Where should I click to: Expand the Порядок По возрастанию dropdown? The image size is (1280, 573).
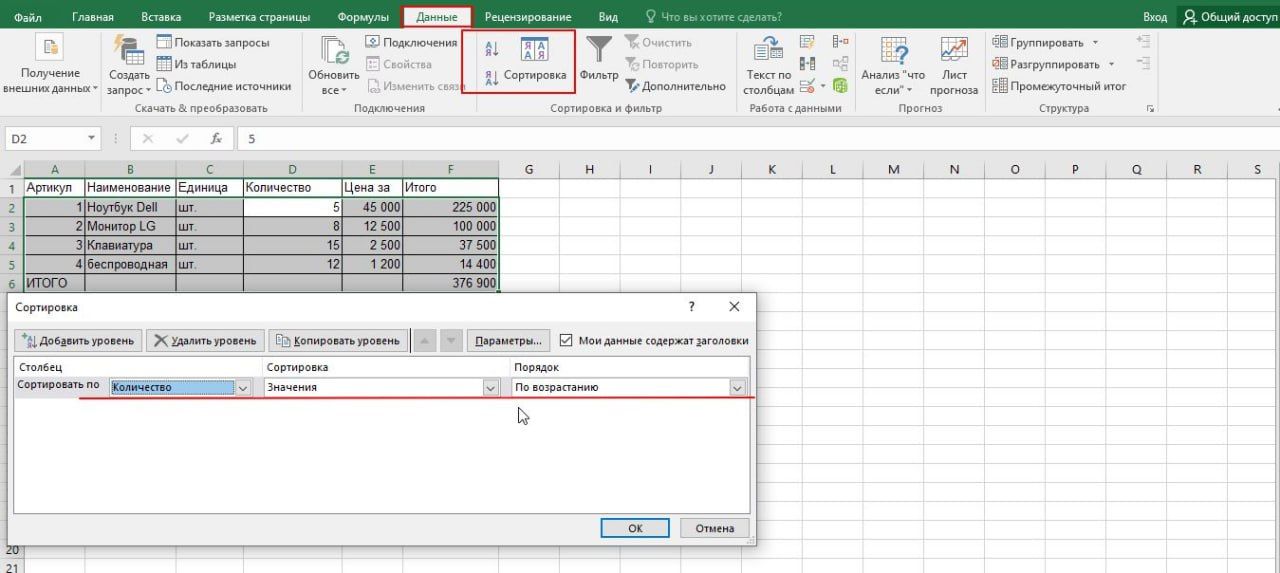click(x=738, y=388)
